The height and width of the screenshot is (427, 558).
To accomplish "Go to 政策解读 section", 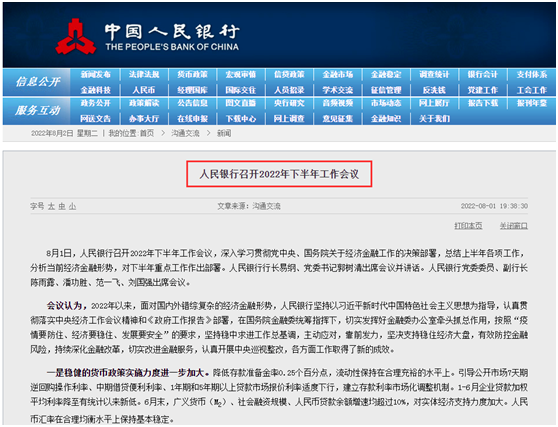I will coord(144,103).
